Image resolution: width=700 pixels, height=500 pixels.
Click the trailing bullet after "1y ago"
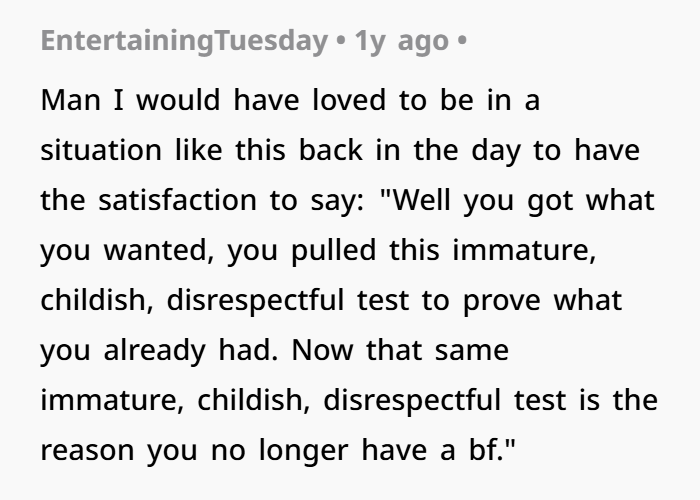point(459,43)
